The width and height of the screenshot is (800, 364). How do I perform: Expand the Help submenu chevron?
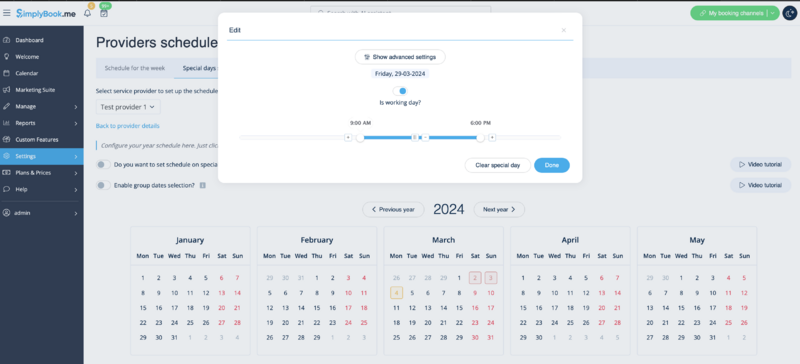tap(76, 189)
